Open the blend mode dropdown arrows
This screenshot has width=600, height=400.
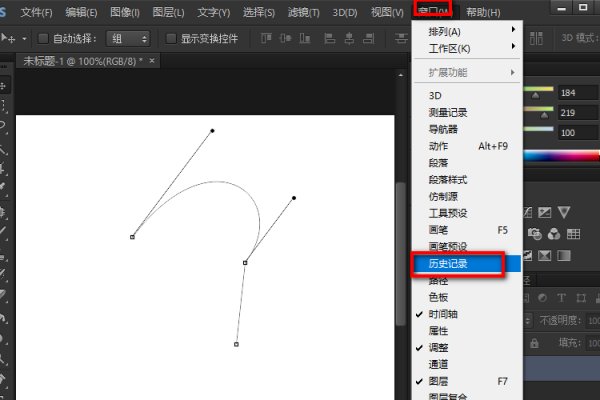[x=528, y=320]
